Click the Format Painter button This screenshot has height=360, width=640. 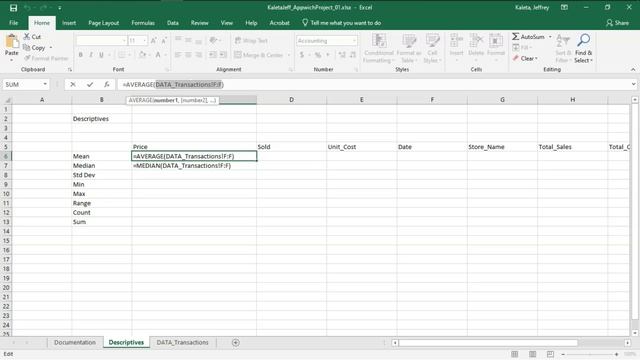pyautogui.click(x=46, y=58)
